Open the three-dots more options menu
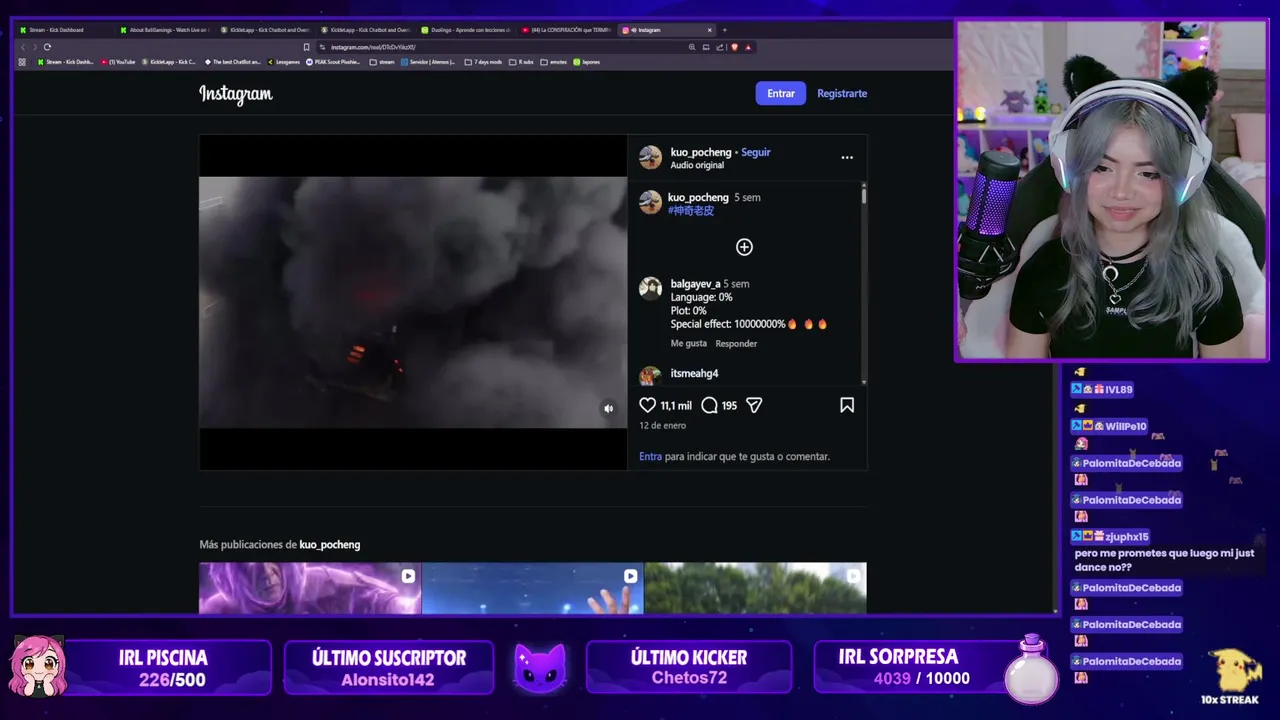This screenshot has width=1280, height=720. (847, 157)
